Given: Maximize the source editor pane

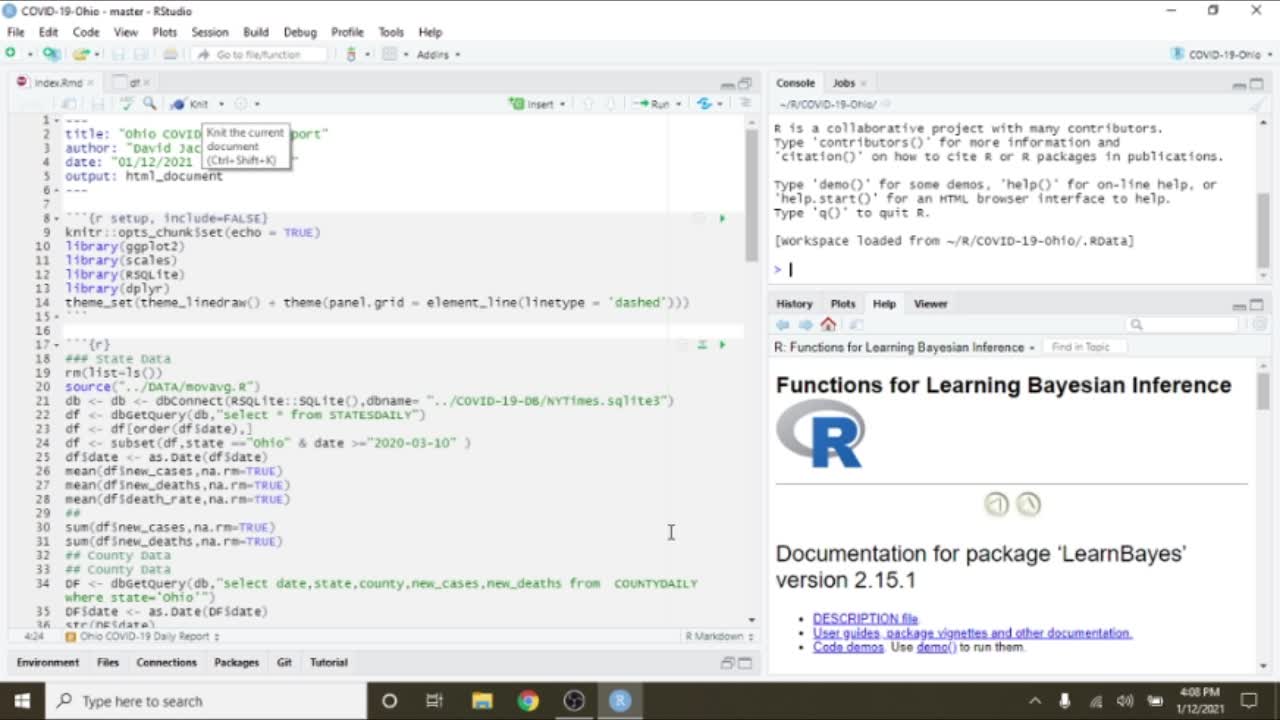Looking at the screenshot, I should [x=745, y=83].
